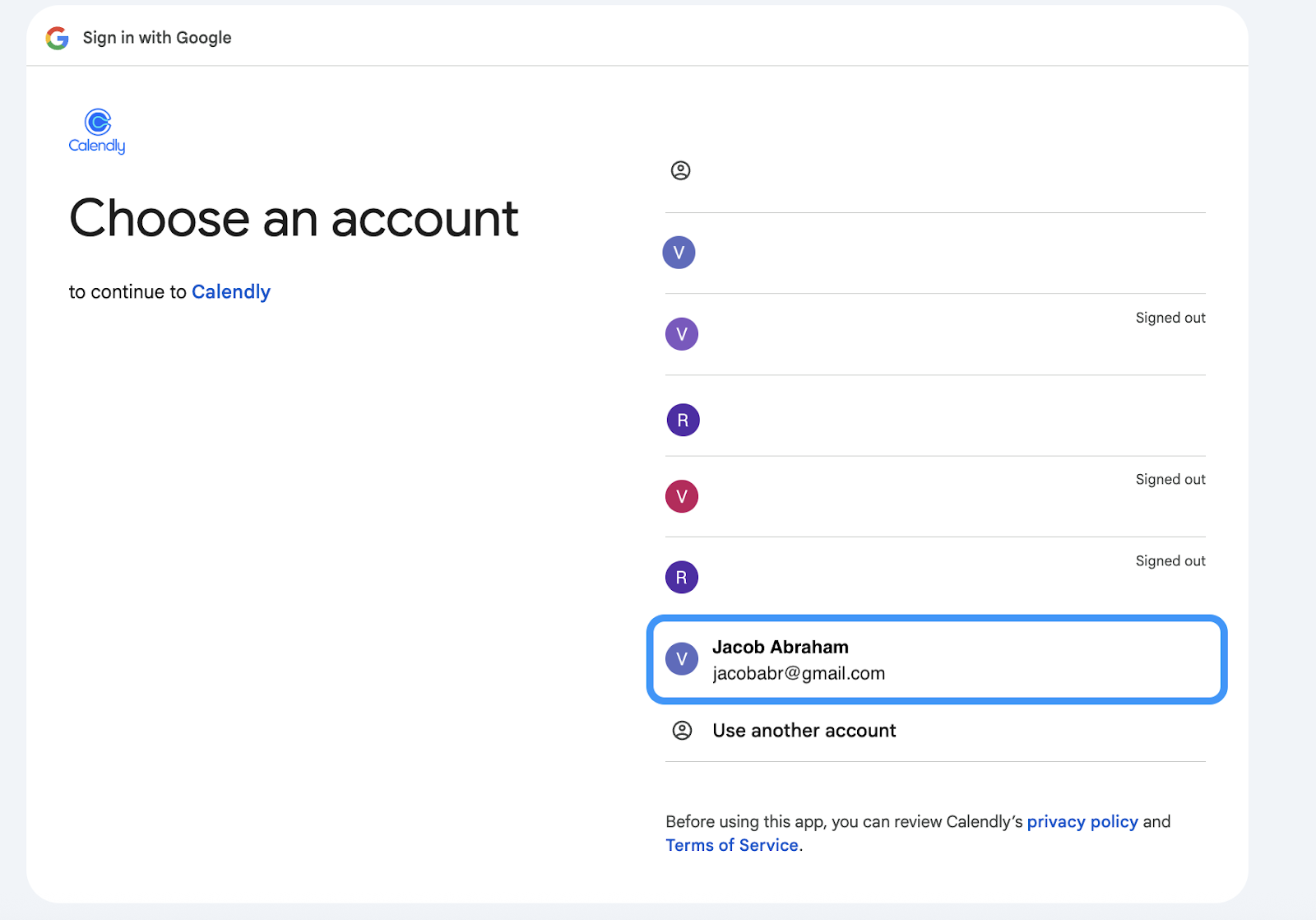Open the Terms of Service link

coord(732,845)
